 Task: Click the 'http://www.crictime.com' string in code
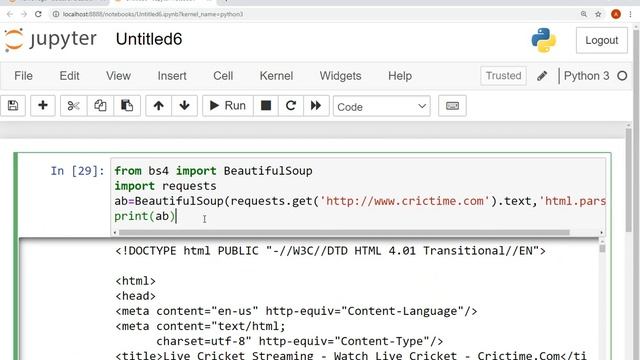(404, 201)
